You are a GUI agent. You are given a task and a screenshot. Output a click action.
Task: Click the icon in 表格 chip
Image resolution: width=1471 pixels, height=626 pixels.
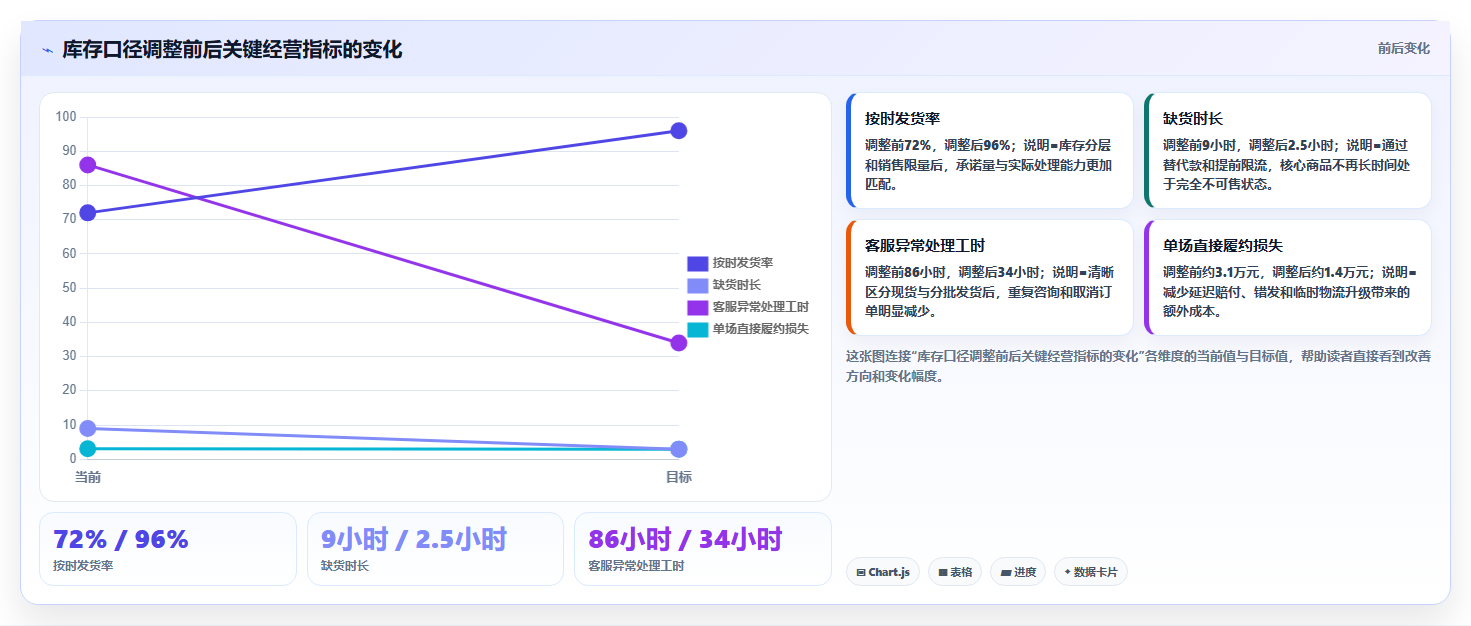(x=943, y=572)
